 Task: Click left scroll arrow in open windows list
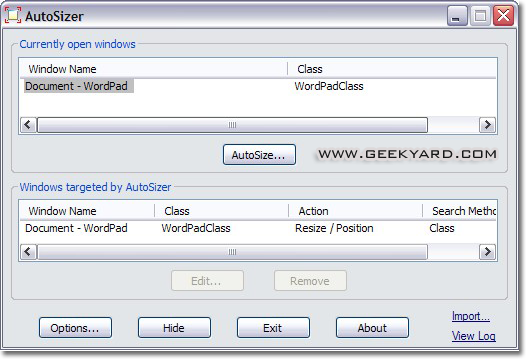(28, 125)
